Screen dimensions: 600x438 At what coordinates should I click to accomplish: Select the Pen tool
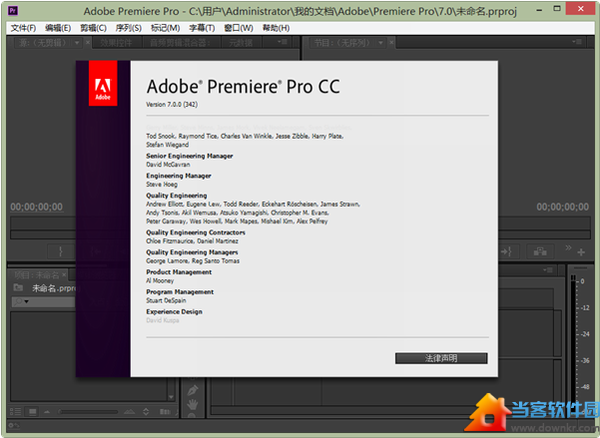pyautogui.click(x=192, y=390)
